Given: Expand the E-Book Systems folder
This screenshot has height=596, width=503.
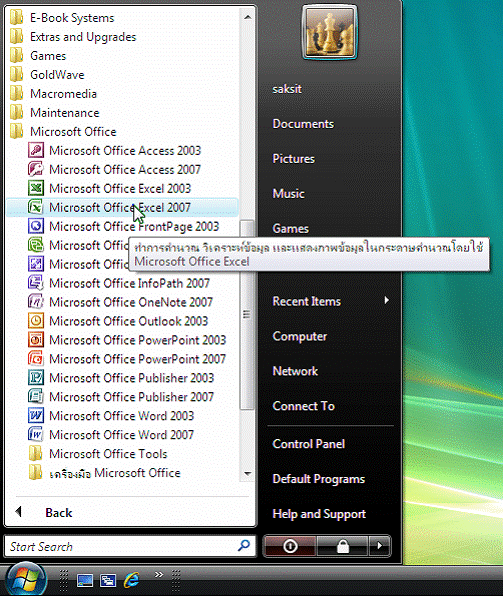Looking at the screenshot, I should coord(62,18).
